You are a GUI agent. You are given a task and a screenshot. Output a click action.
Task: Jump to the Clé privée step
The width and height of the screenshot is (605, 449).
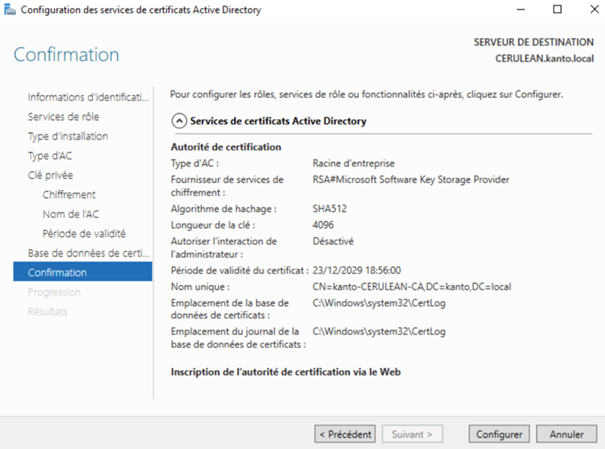50,175
